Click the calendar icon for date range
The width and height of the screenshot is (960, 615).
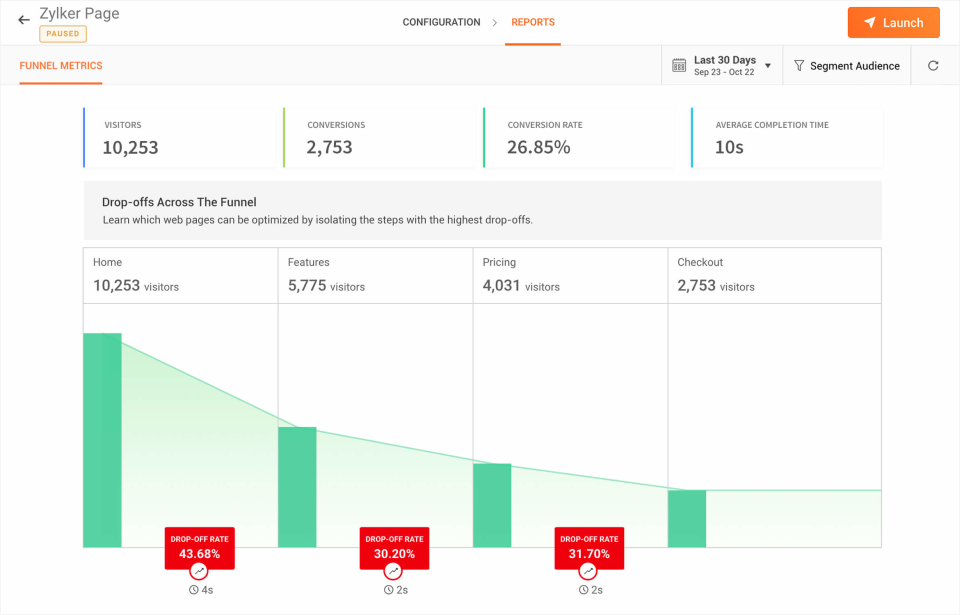tap(679, 66)
